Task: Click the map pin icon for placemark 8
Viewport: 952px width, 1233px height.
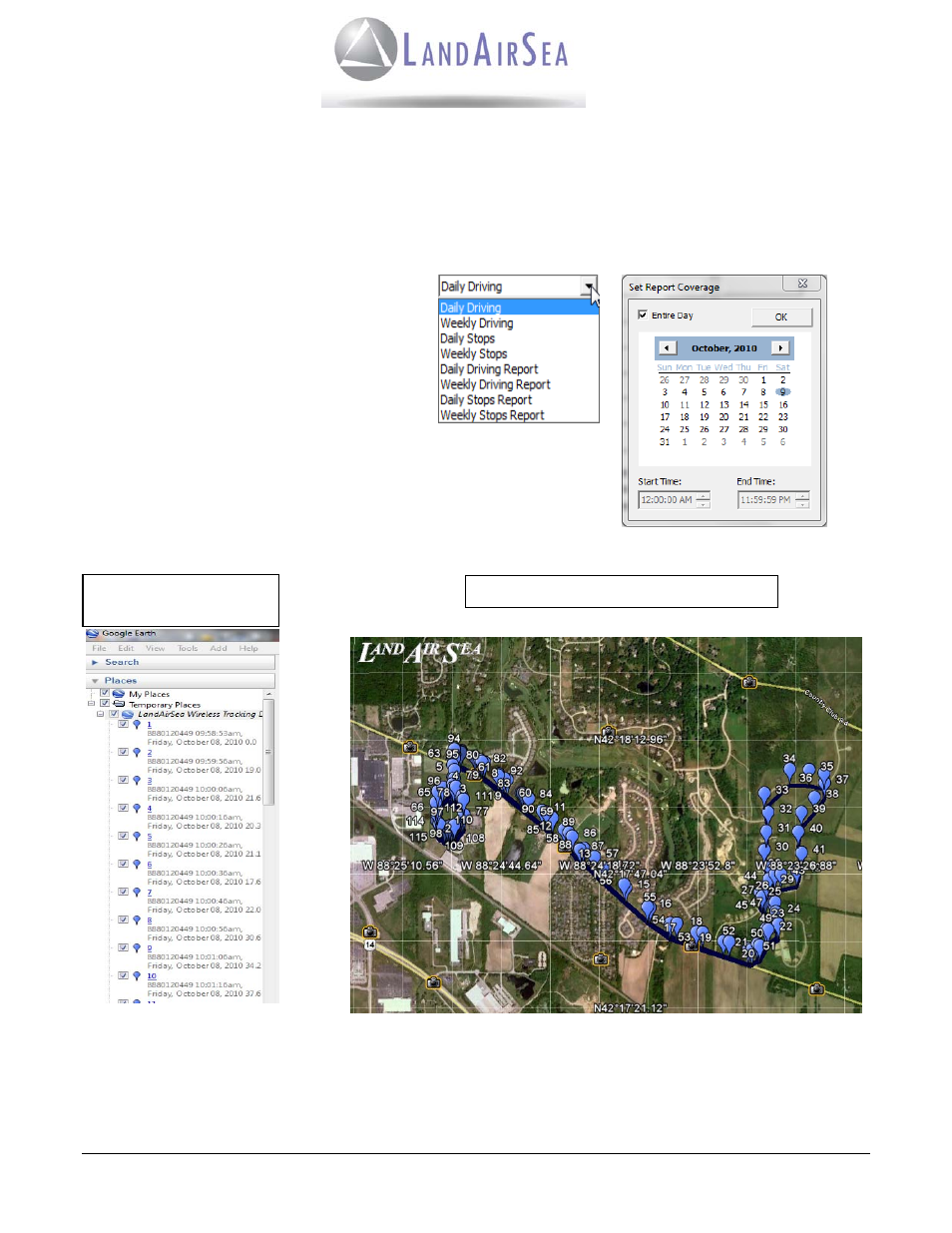Action: 137,921
